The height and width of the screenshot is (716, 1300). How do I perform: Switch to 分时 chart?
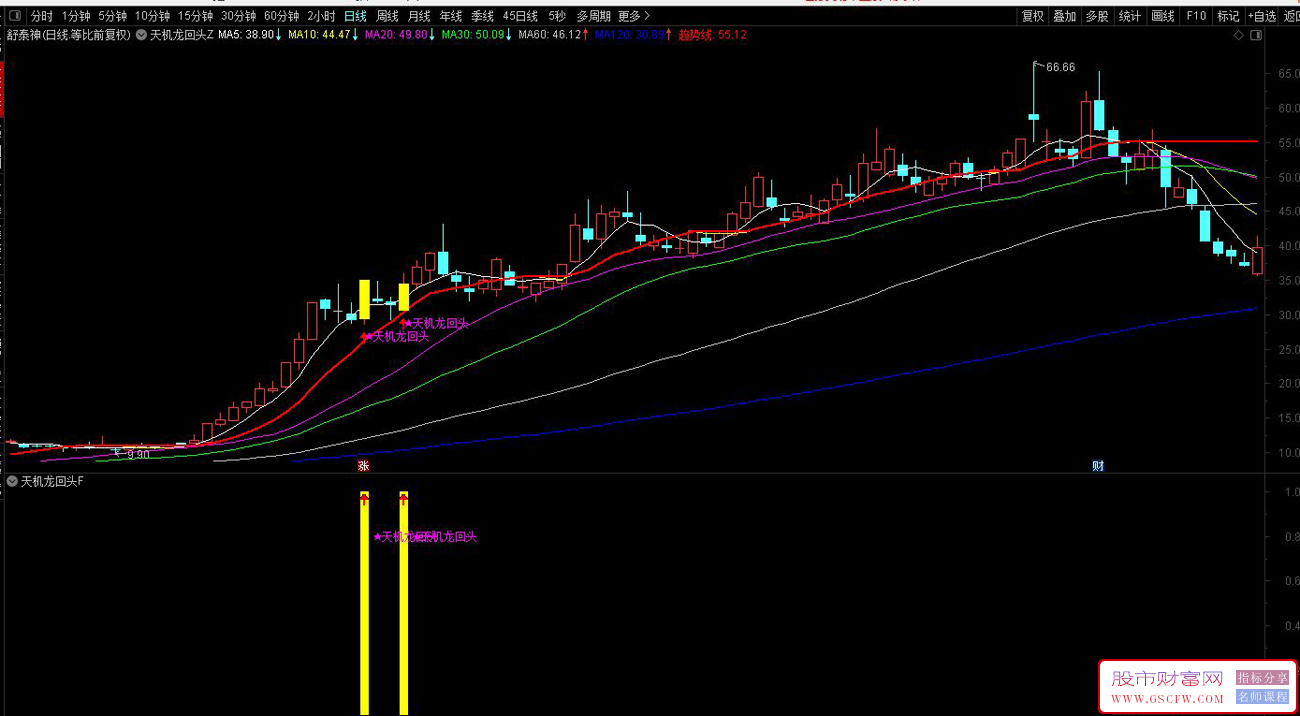pyautogui.click(x=42, y=16)
